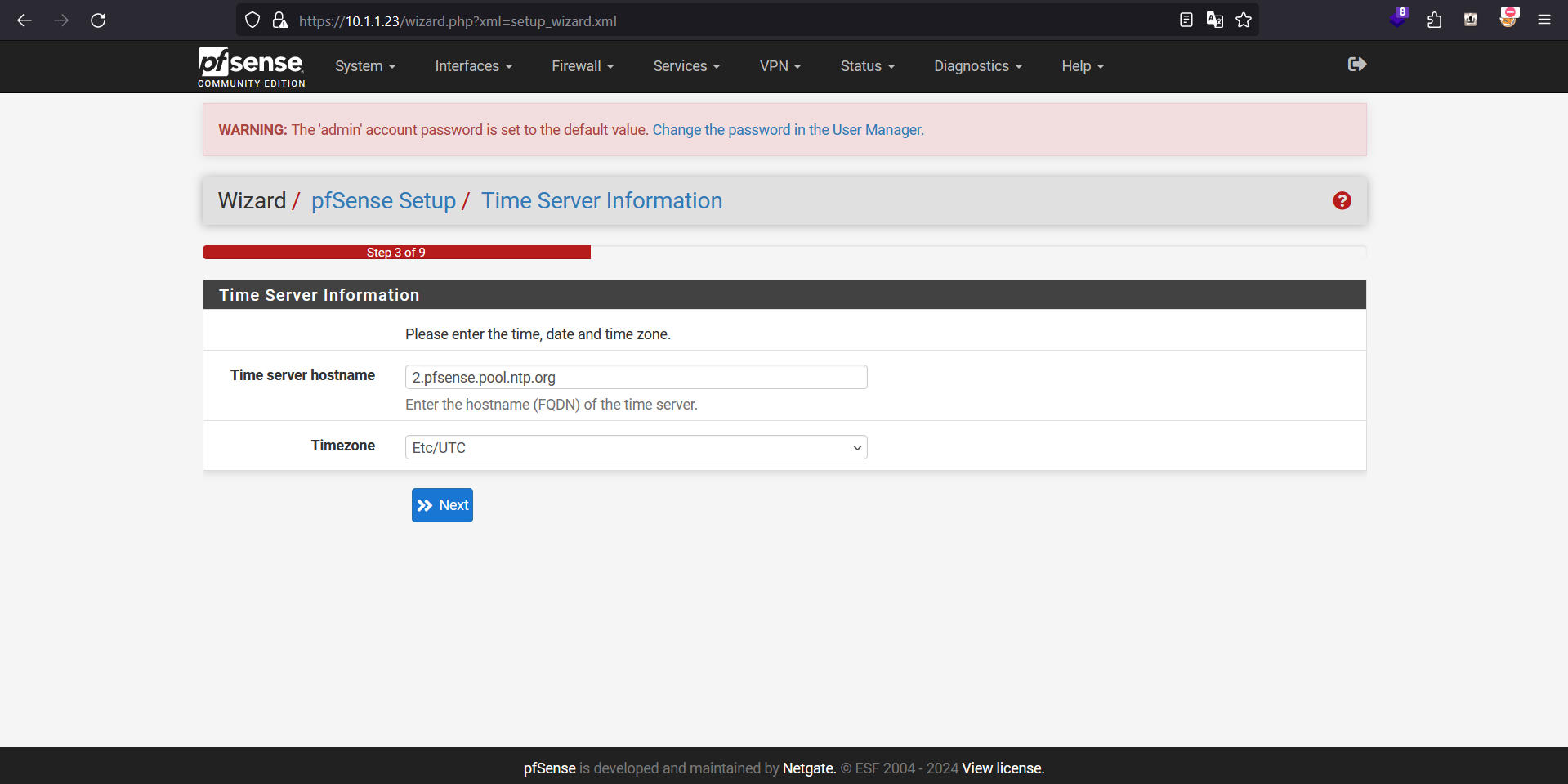Open the translate page icon
The width and height of the screenshot is (1568, 784).
[x=1215, y=20]
